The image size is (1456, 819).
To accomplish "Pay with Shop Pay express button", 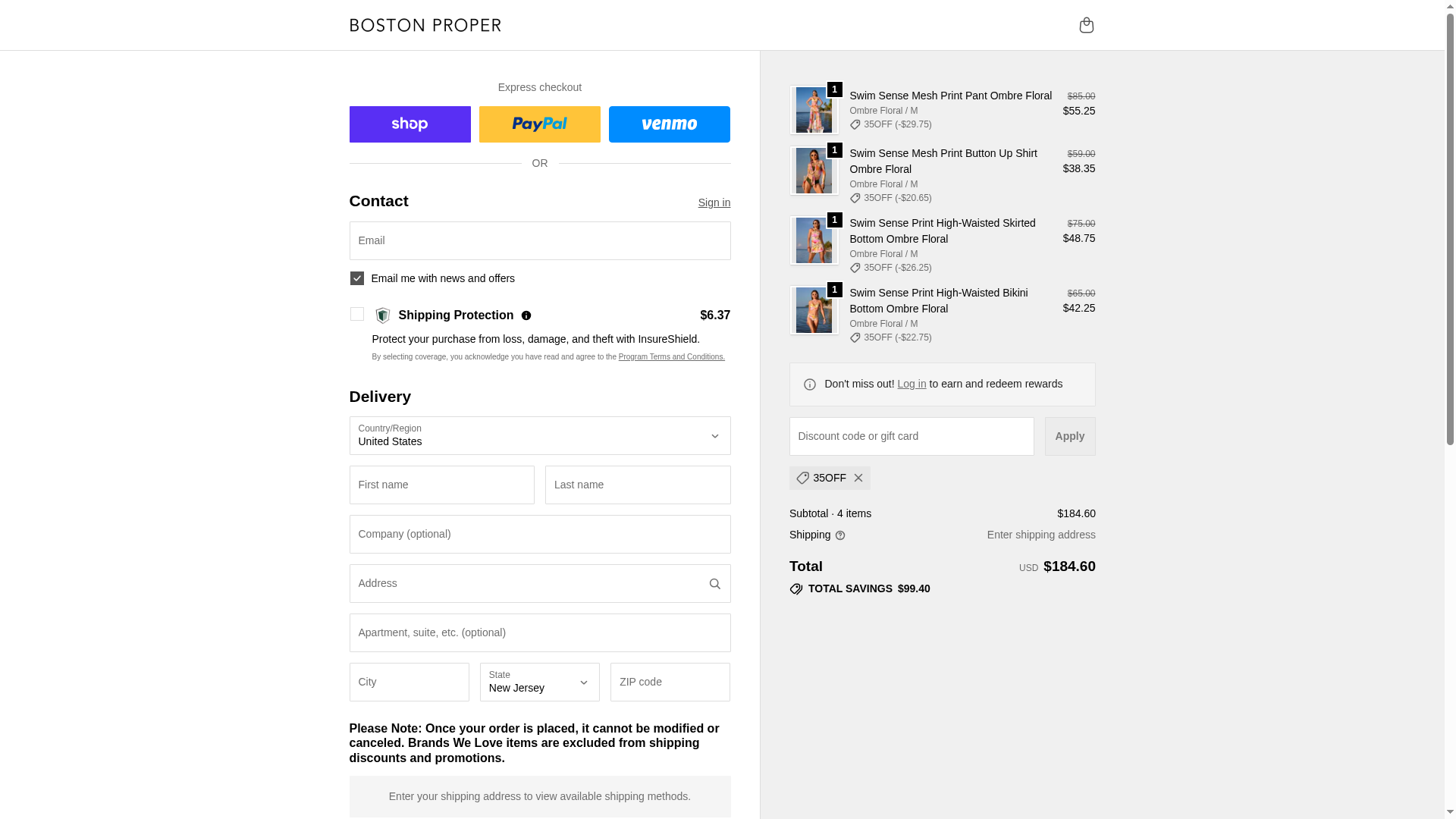I will point(410,124).
